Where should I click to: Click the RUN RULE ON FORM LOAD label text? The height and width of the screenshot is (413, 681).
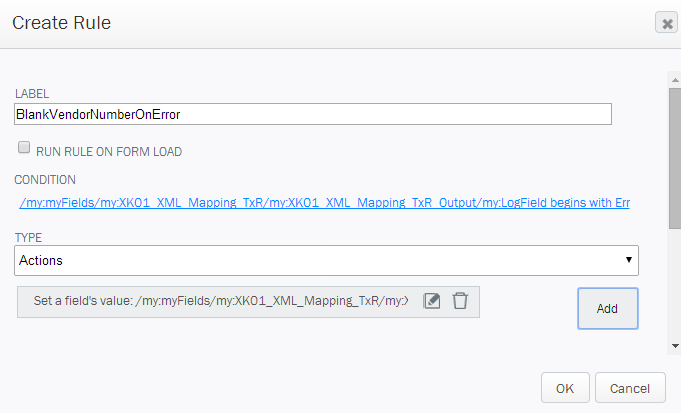pos(109,152)
